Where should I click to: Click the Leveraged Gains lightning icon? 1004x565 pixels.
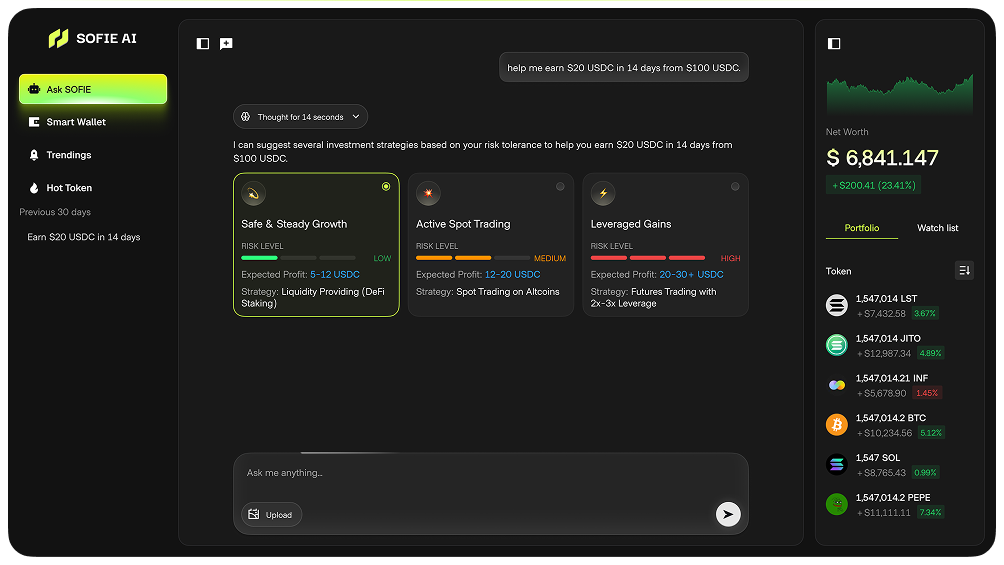(603, 193)
